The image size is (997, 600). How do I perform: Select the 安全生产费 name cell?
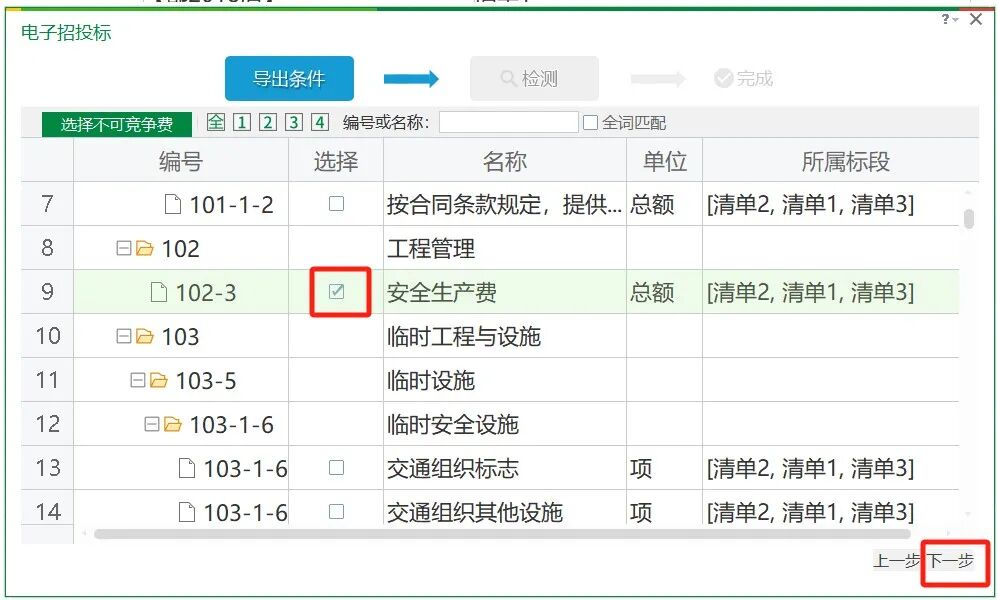coord(505,292)
